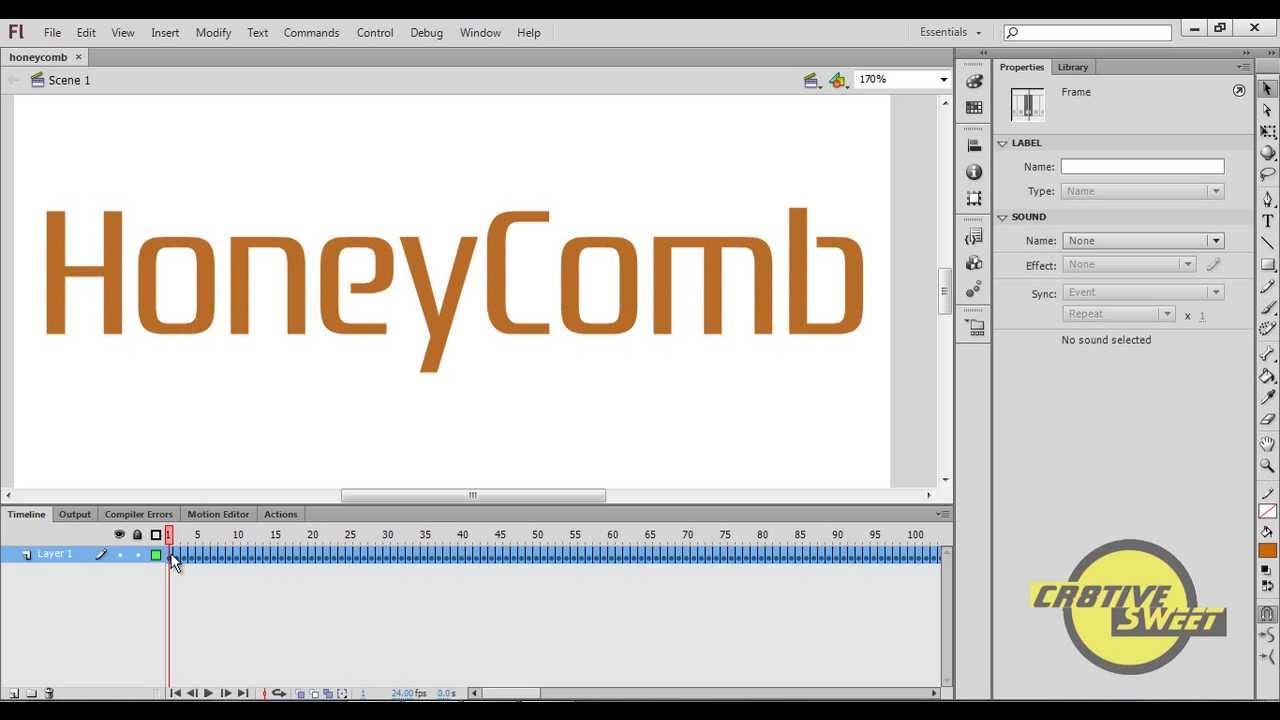Select the Eyedropper tool
The height and width of the screenshot is (720, 1280).
coord(1267,398)
